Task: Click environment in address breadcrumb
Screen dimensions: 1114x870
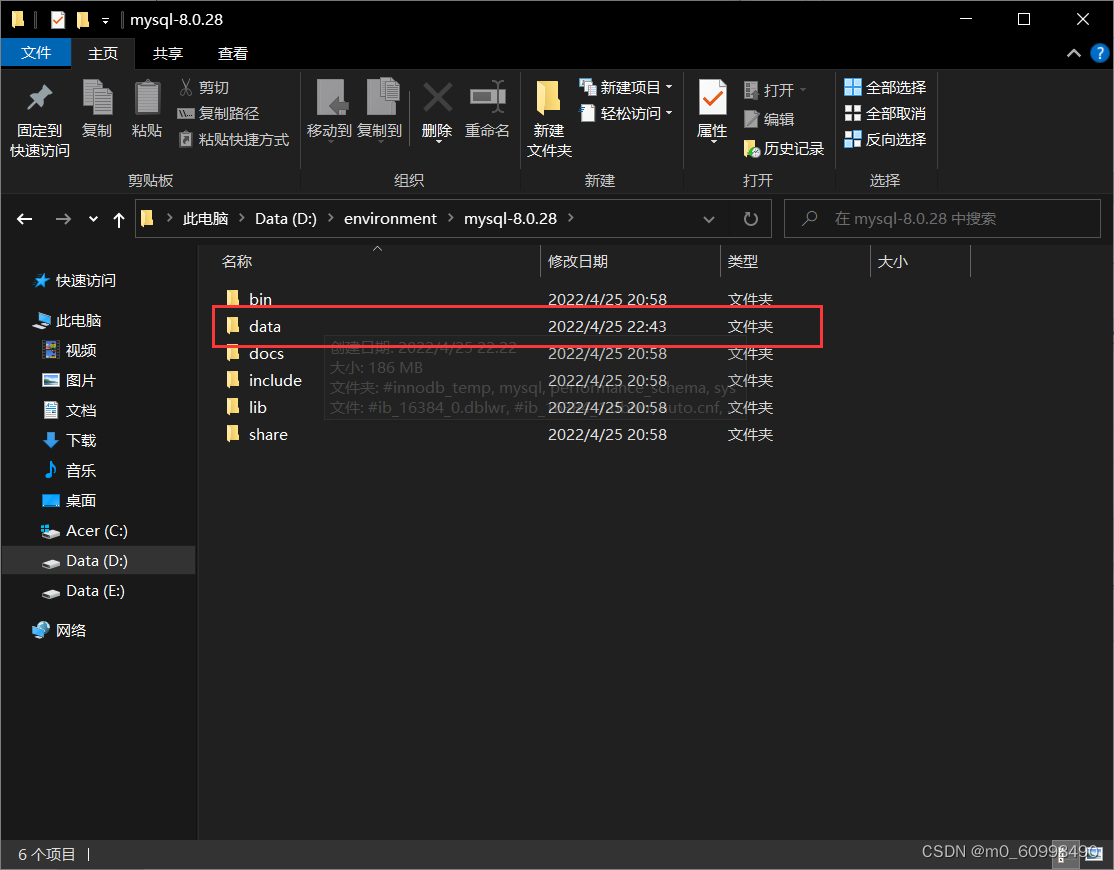Action: 390,219
